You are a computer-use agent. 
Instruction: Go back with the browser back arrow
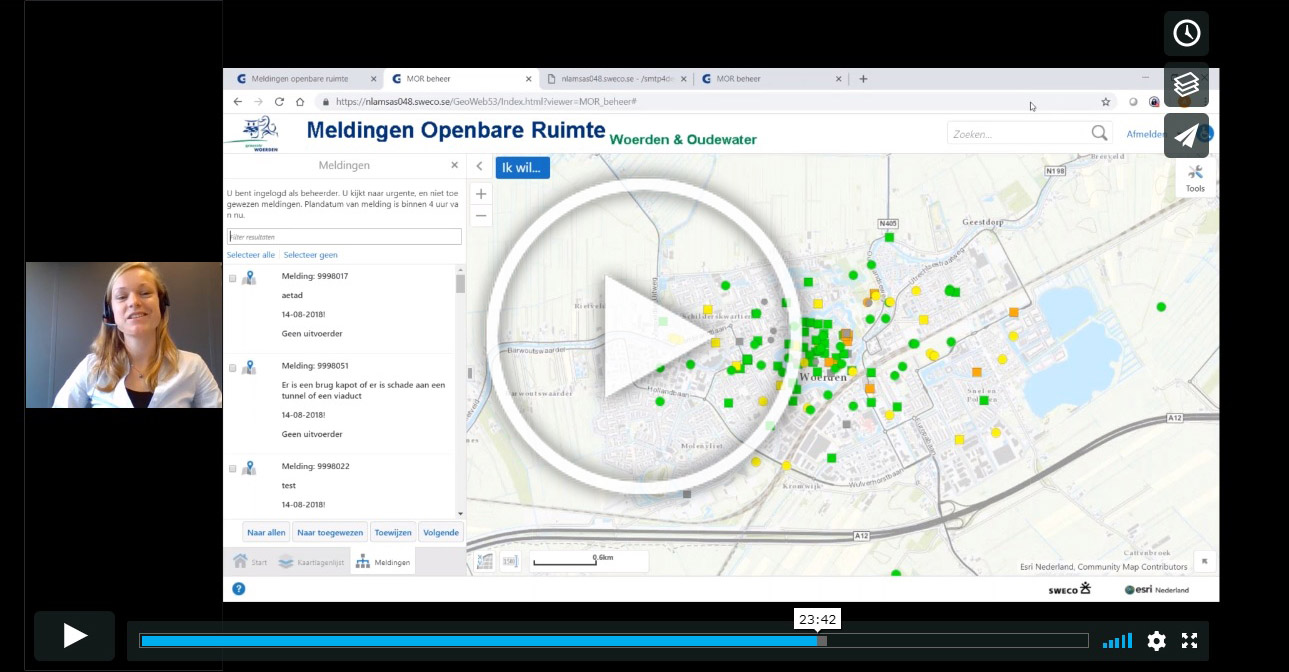(x=237, y=101)
